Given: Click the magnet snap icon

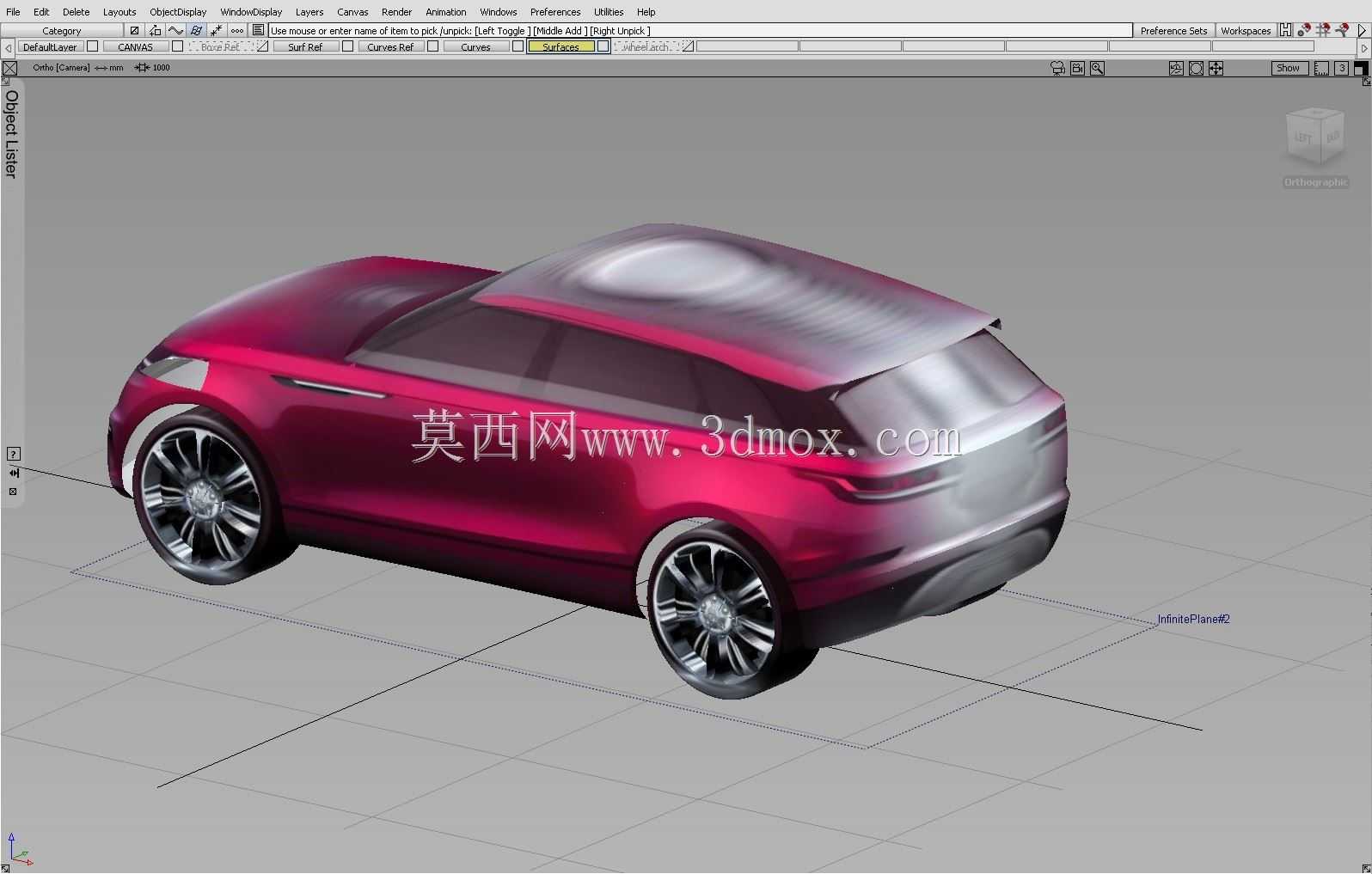Looking at the screenshot, I should (1305, 30).
